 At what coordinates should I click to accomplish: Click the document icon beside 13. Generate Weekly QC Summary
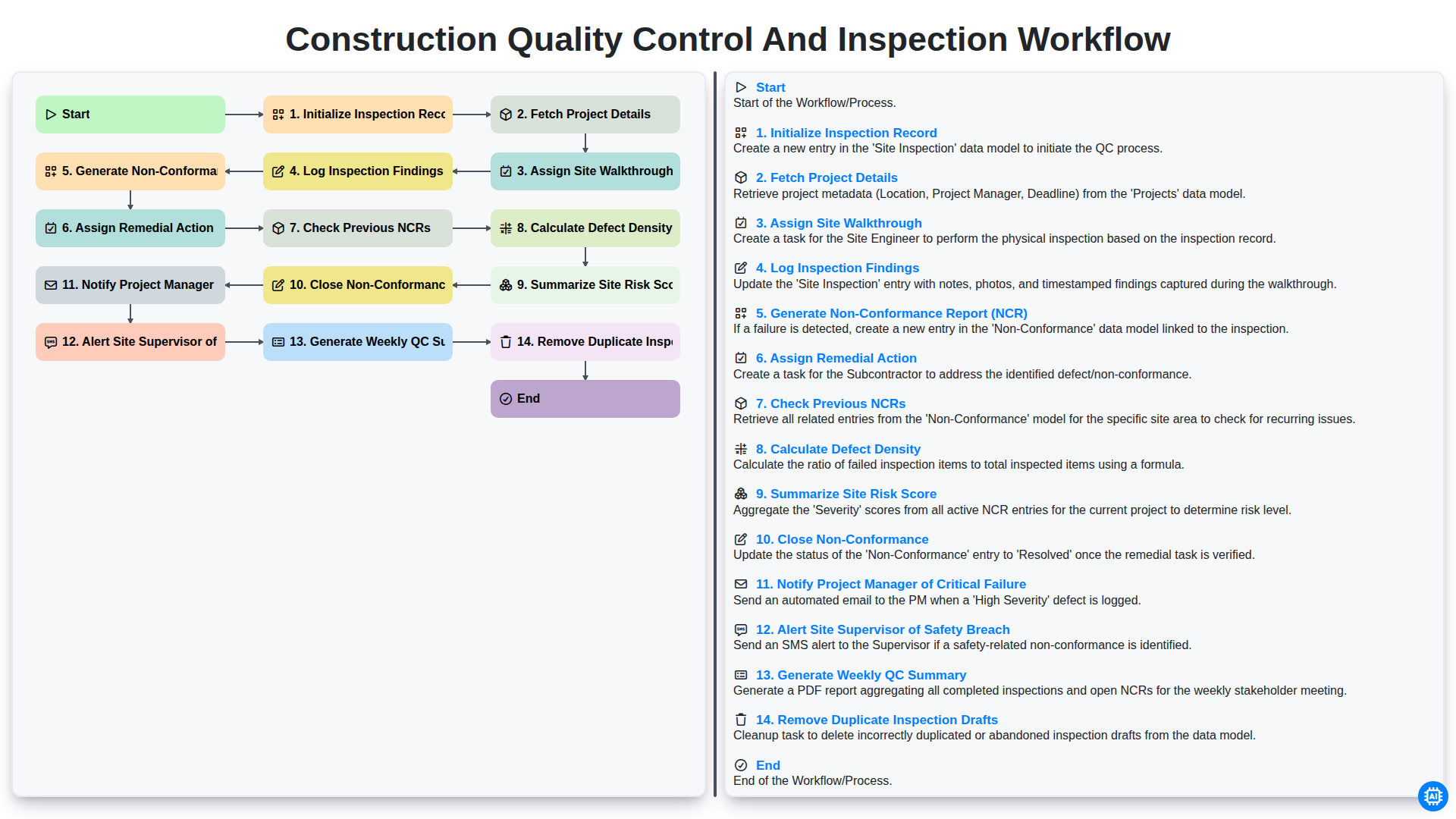(741, 675)
